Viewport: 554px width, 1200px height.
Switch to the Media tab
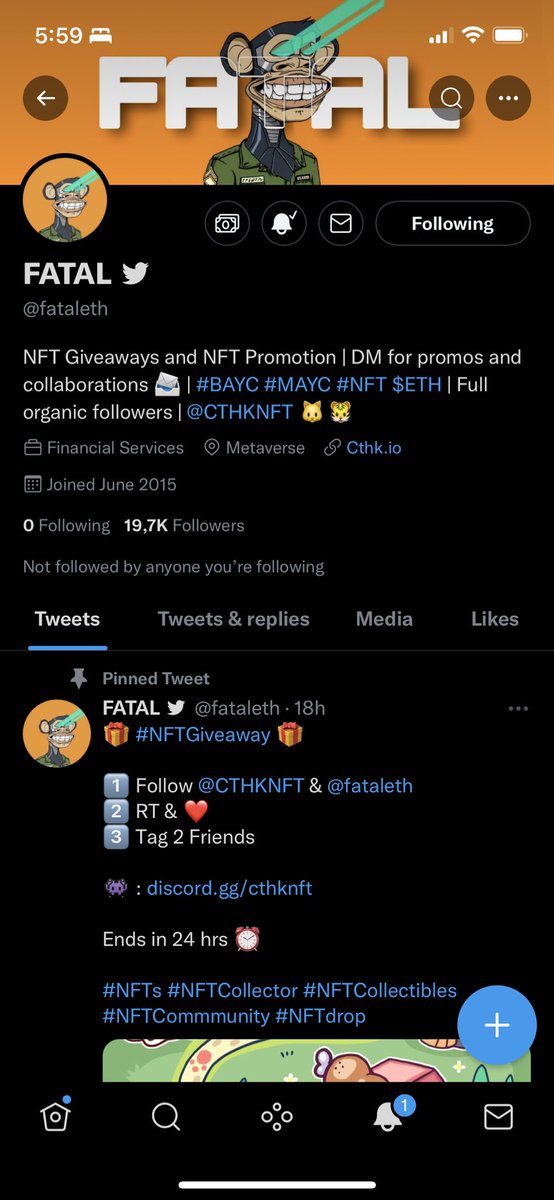point(384,619)
